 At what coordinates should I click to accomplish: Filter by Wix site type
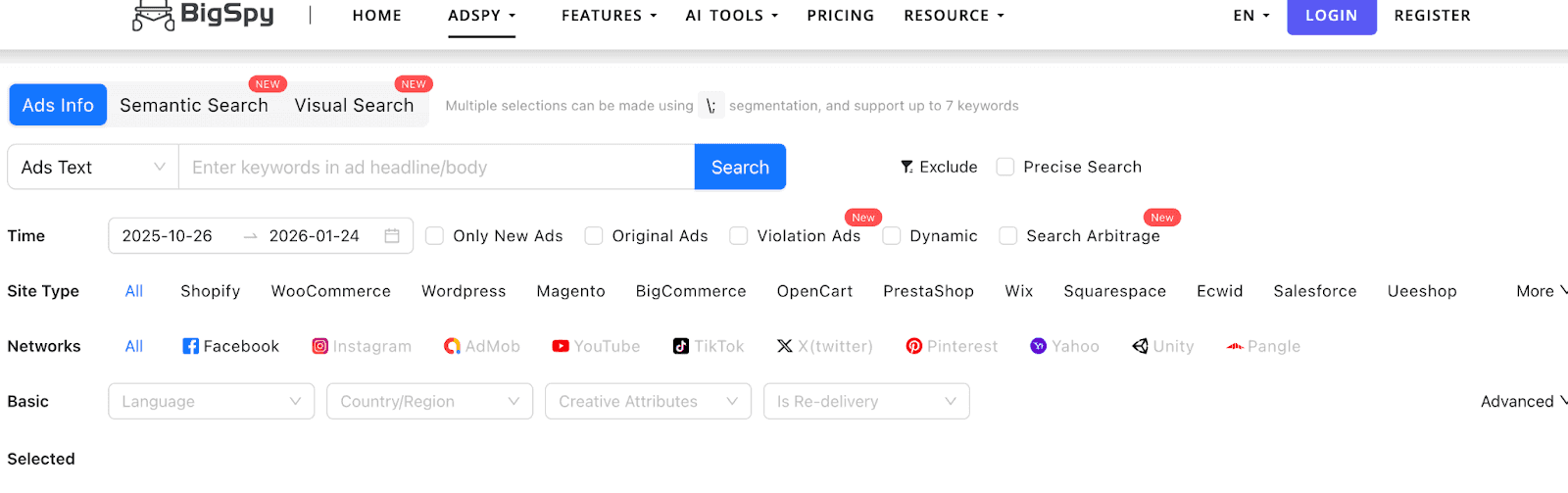pos(1019,291)
